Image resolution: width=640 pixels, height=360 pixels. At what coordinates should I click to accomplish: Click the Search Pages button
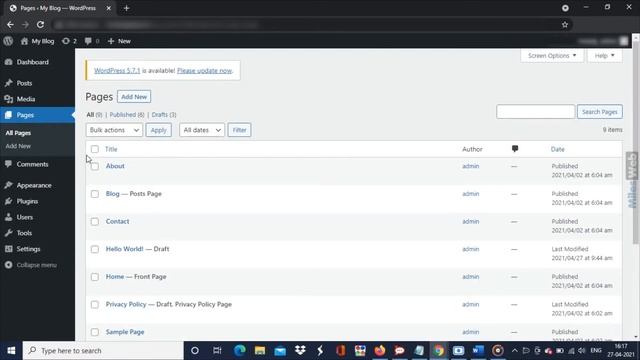pos(600,112)
